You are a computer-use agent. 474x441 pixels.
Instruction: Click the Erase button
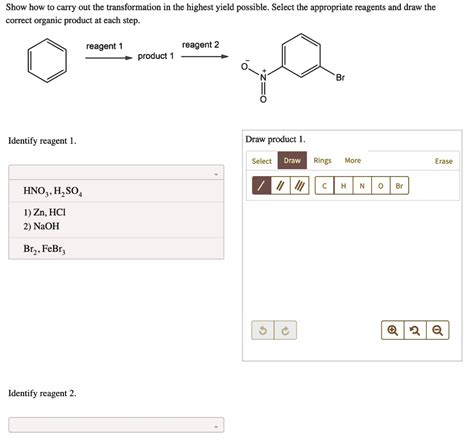pos(444,161)
